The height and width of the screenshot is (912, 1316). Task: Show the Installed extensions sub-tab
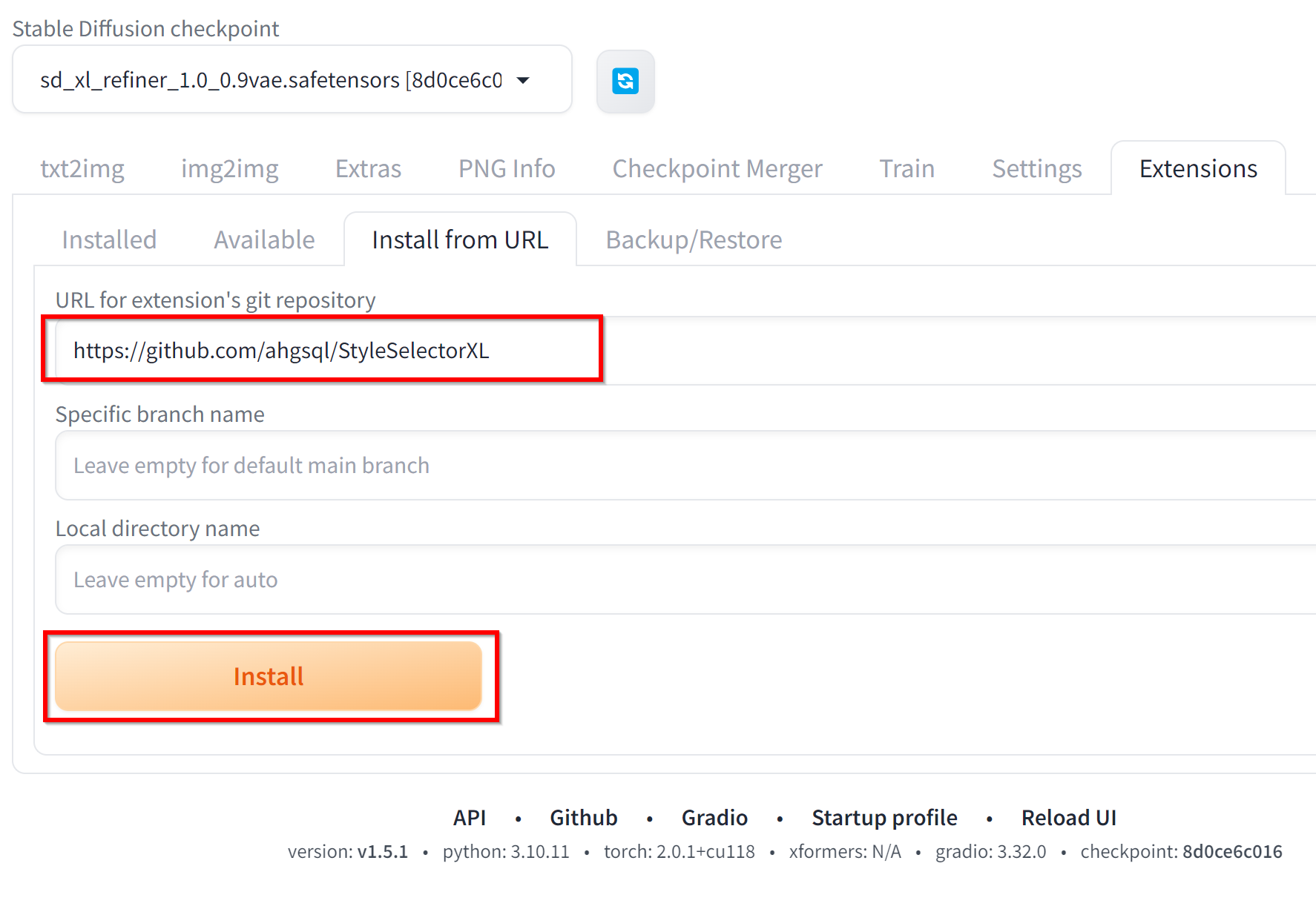[x=109, y=240]
